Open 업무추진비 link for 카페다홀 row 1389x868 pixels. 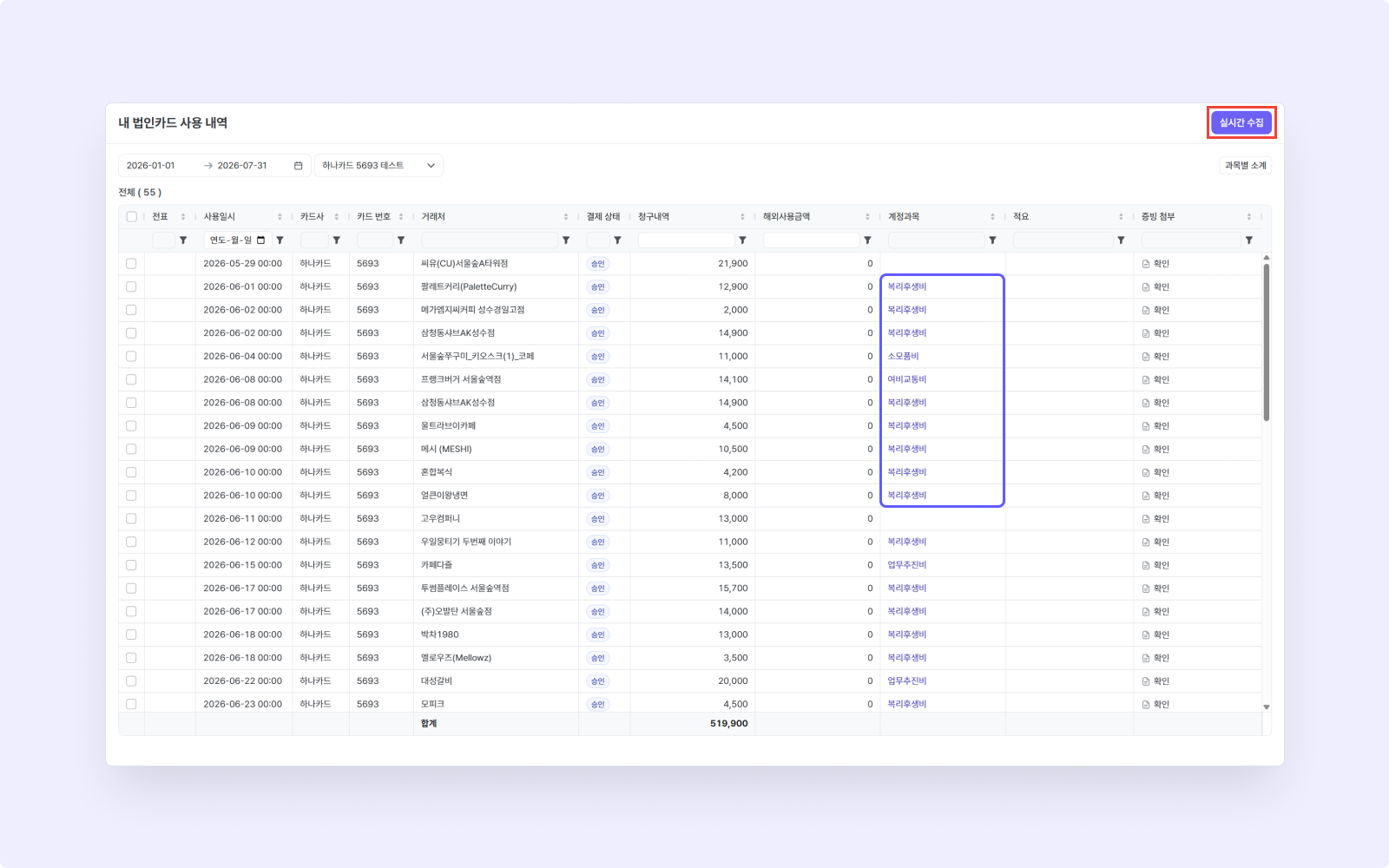(x=907, y=565)
